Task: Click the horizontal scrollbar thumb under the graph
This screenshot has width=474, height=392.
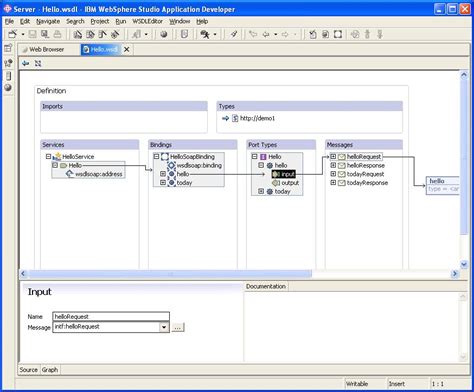Action: (170, 274)
